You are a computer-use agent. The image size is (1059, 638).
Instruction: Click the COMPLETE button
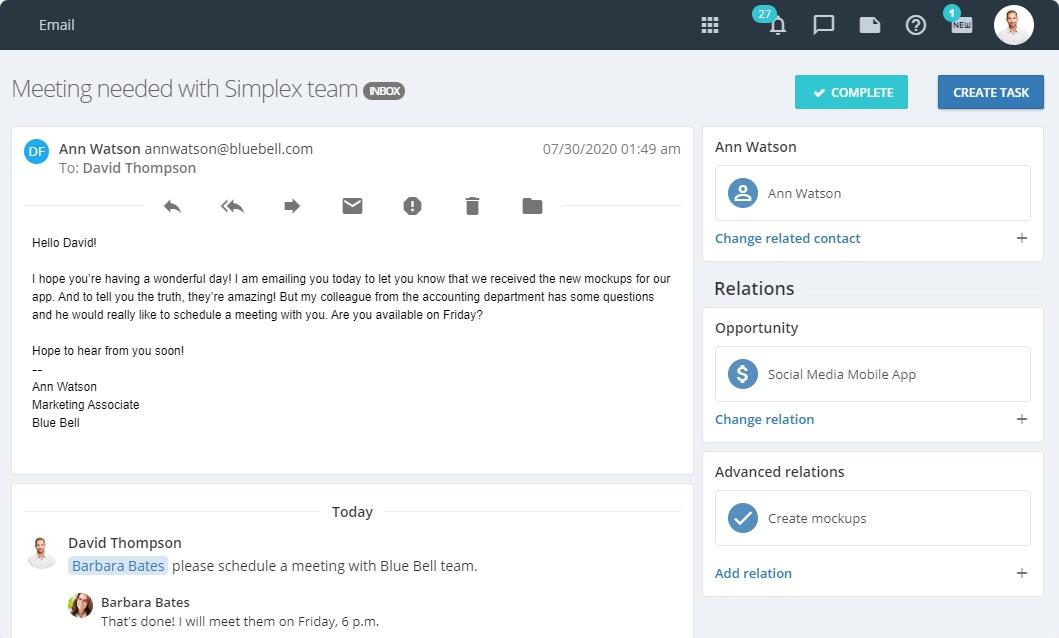(x=851, y=92)
